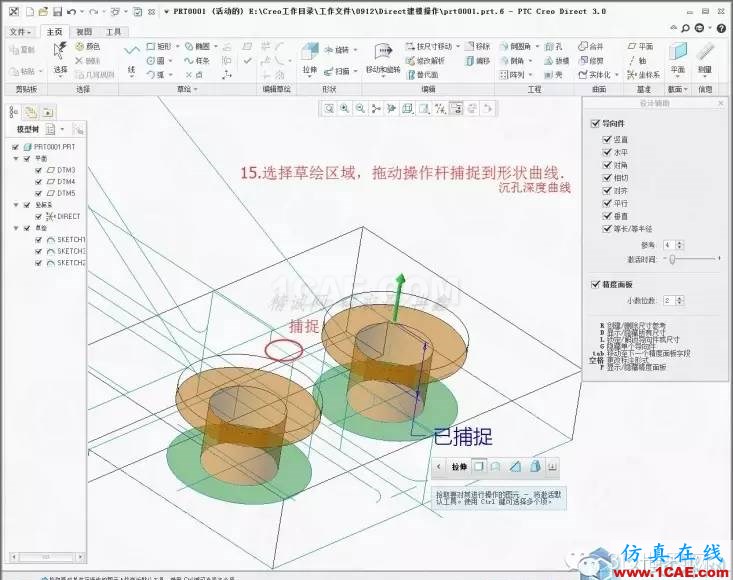This screenshot has width=733, height=580.
Task: Click the 旋转 (Revolve) tool
Action: (x=337, y=50)
